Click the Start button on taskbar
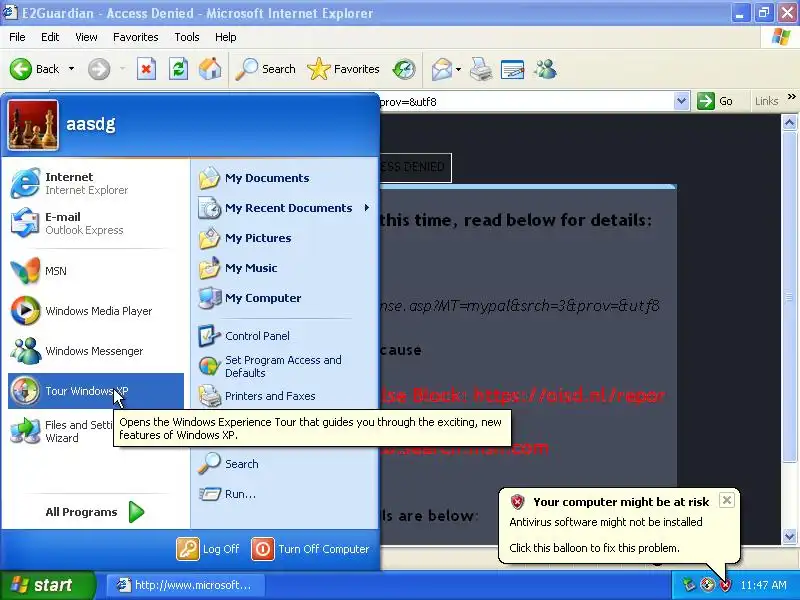Image resolution: width=800 pixels, height=600 pixels. [x=48, y=585]
